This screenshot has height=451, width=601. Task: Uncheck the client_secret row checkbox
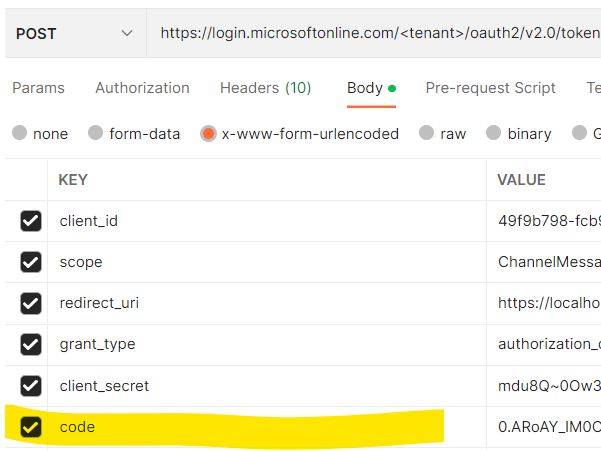click(x=31, y=386)
